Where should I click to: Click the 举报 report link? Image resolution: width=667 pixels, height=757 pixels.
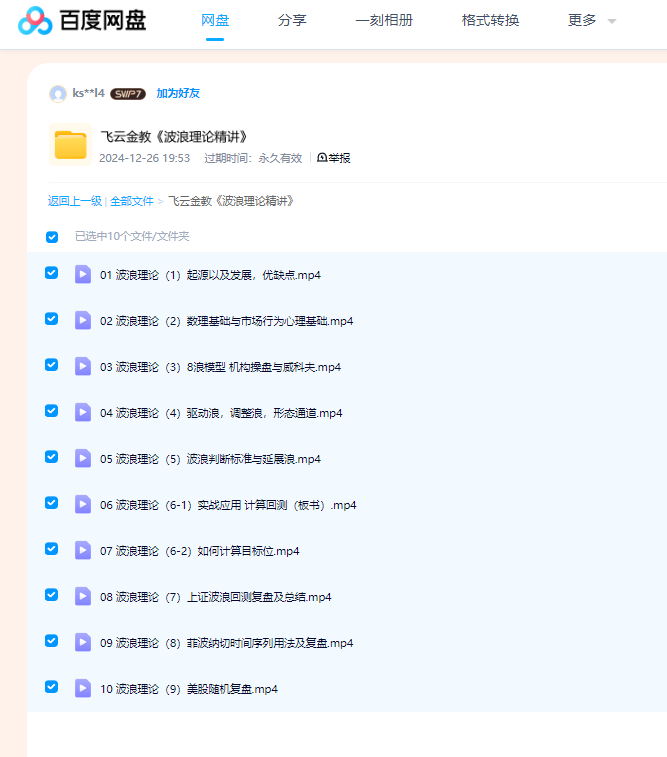point(334,158)
